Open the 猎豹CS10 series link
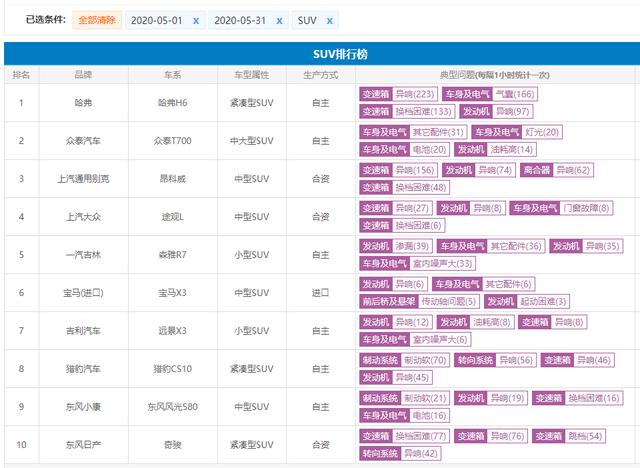The width and height of the screenshot is (640, 468). [173, 369]
